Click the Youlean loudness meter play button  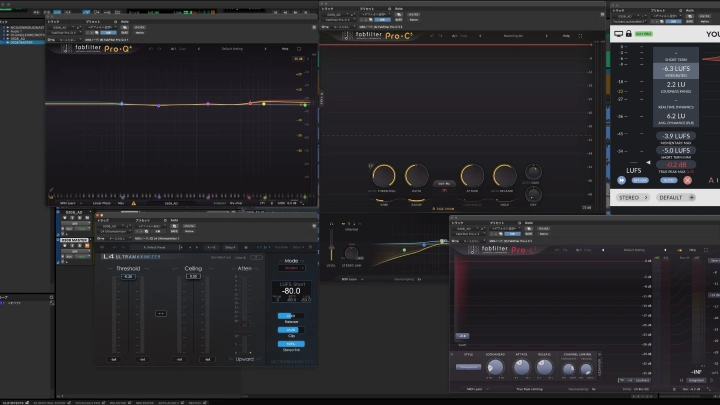(x=621, y=180)
